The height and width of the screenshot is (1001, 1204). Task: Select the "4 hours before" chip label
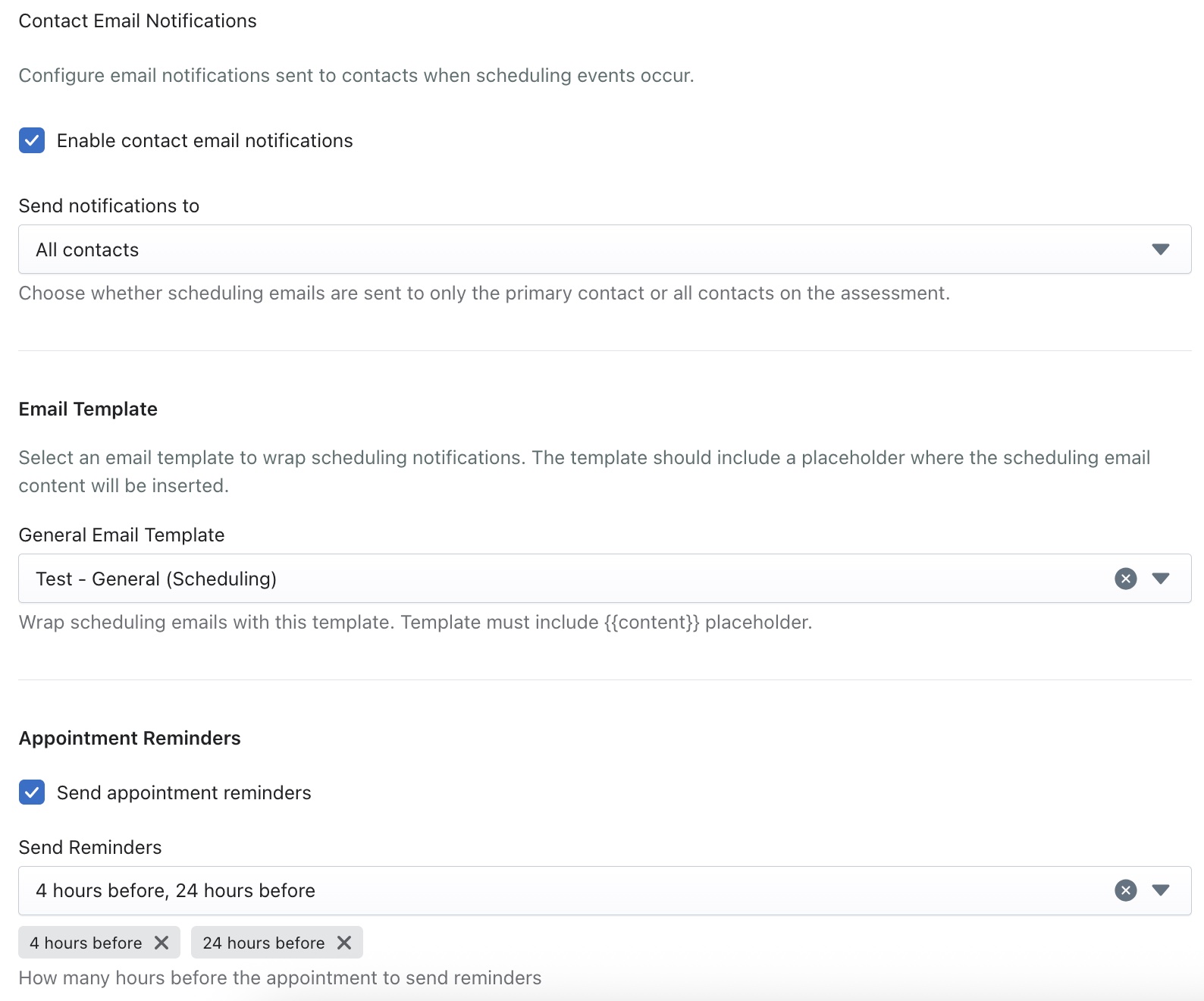tap(86, 943)
